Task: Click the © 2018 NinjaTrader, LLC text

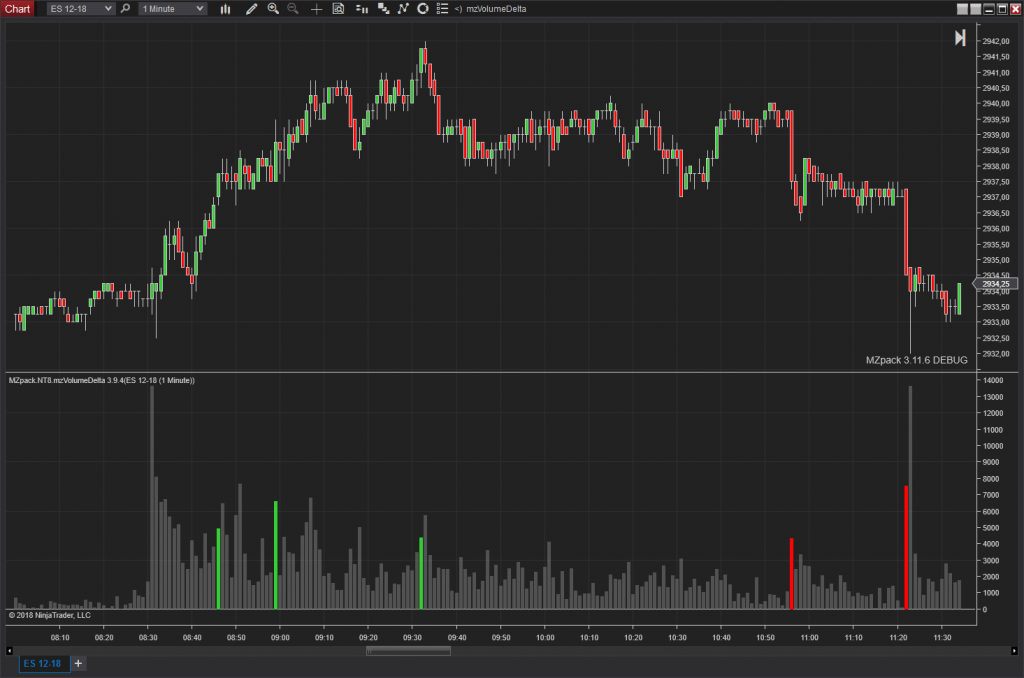Action: pyautogui.click(x=50, y=615)
